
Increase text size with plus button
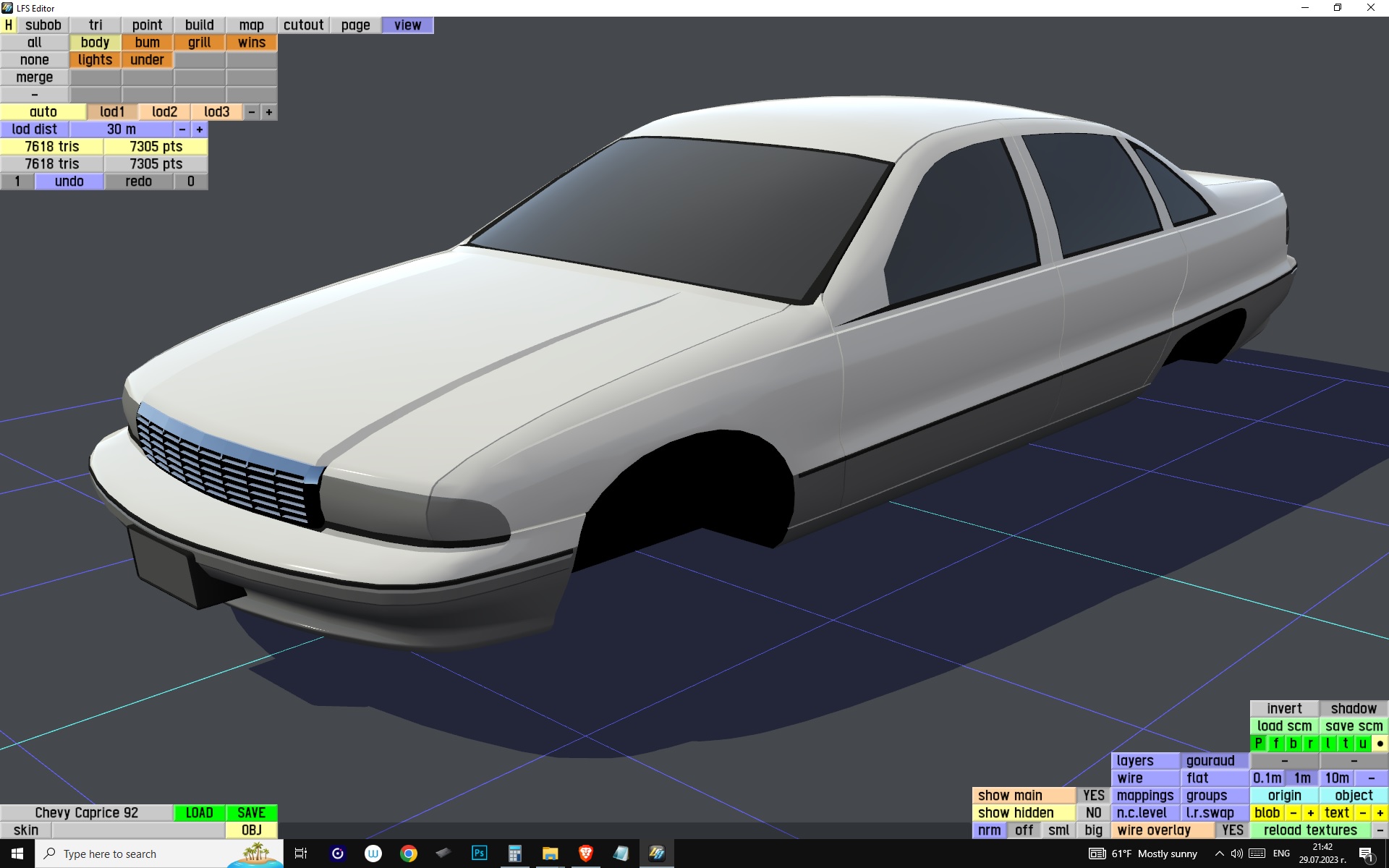(1380, 812)
